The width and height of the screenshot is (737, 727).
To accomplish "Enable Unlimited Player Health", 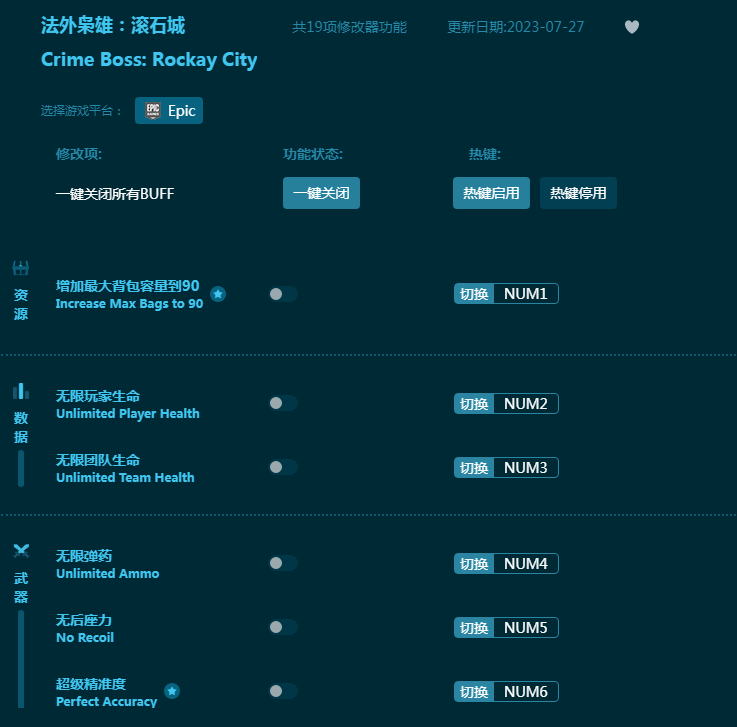I will (283, 403).
